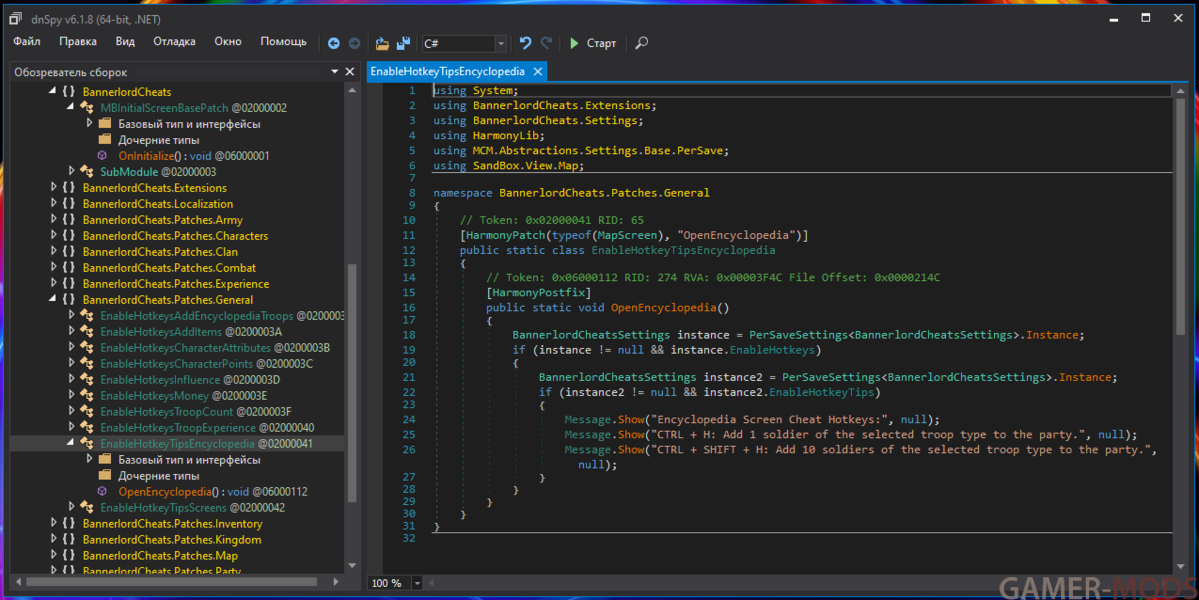
Task: Collapse the BannerlordCheats.Patches.General namespace
Action: click(x=53, y=299)
